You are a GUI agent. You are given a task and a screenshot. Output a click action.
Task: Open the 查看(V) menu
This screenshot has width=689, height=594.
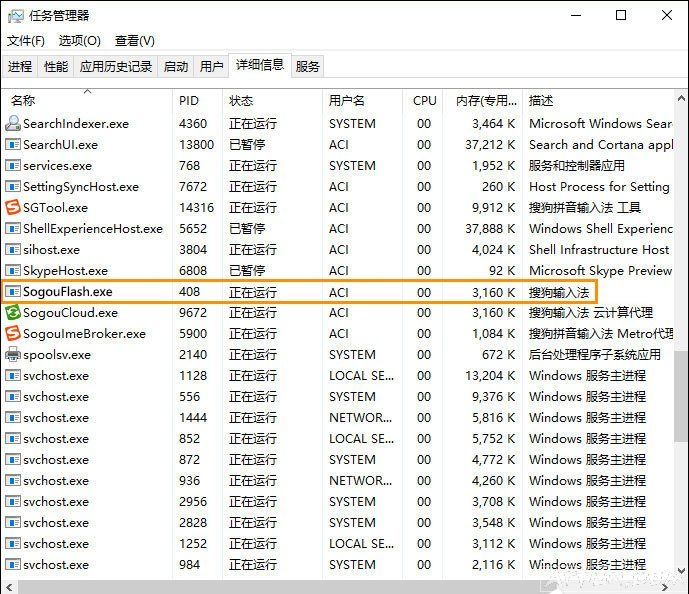coord(135,41)
